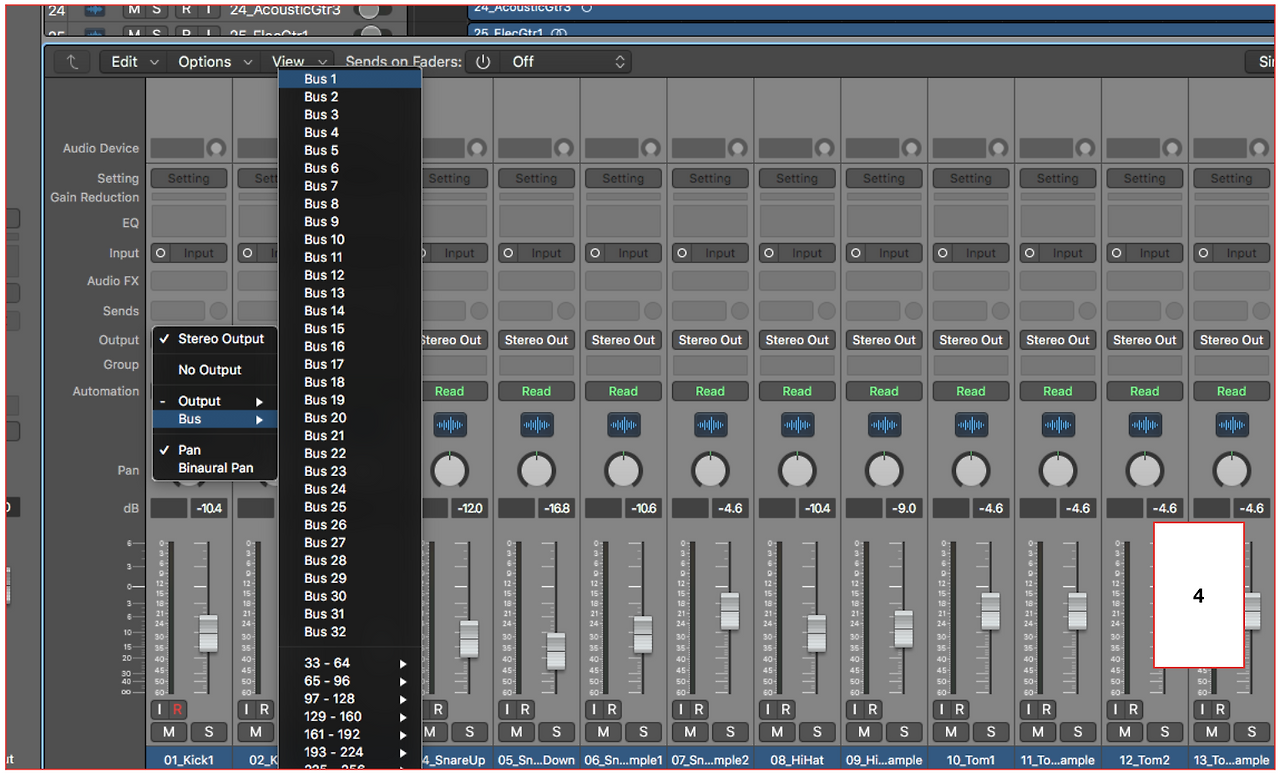Click input format circle on 06_Sn...mple1 channel
The height and width of the screenshot is (777, 1280).
pos(595,254)
